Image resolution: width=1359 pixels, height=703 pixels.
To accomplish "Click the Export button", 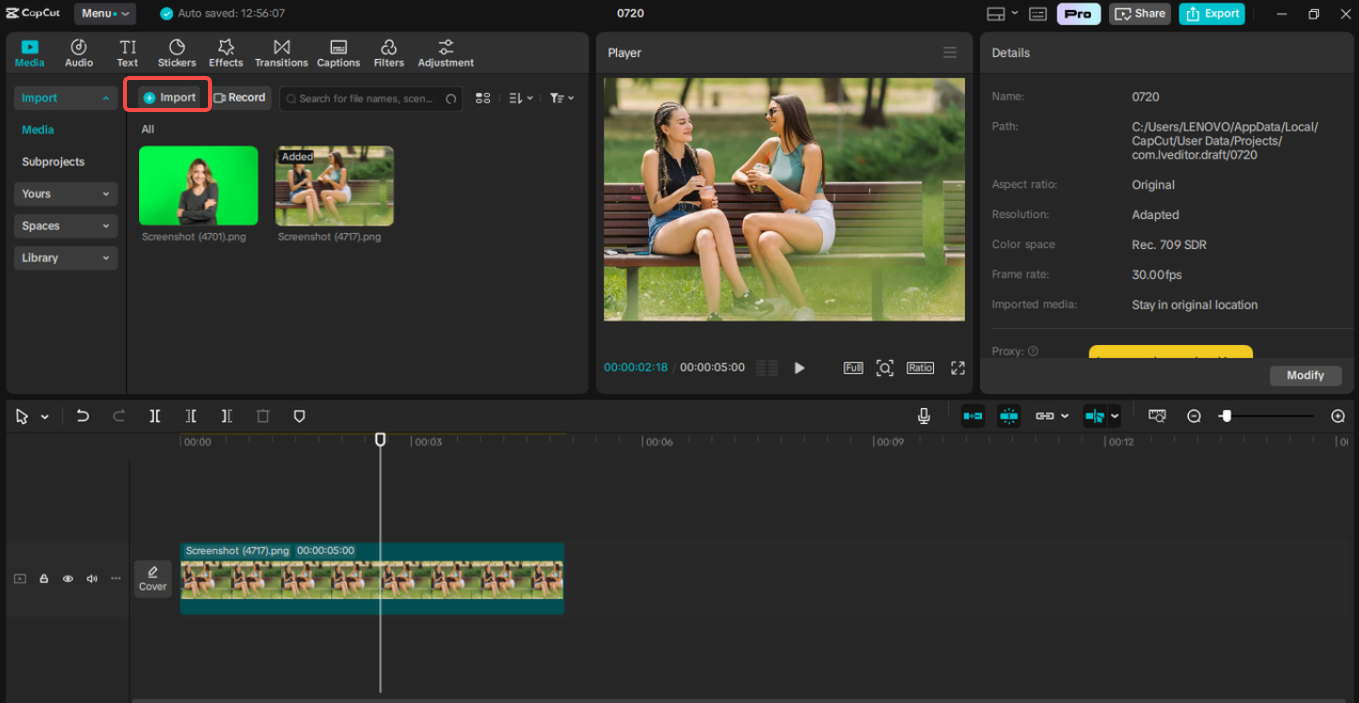I will click(x=1211, y=14).
